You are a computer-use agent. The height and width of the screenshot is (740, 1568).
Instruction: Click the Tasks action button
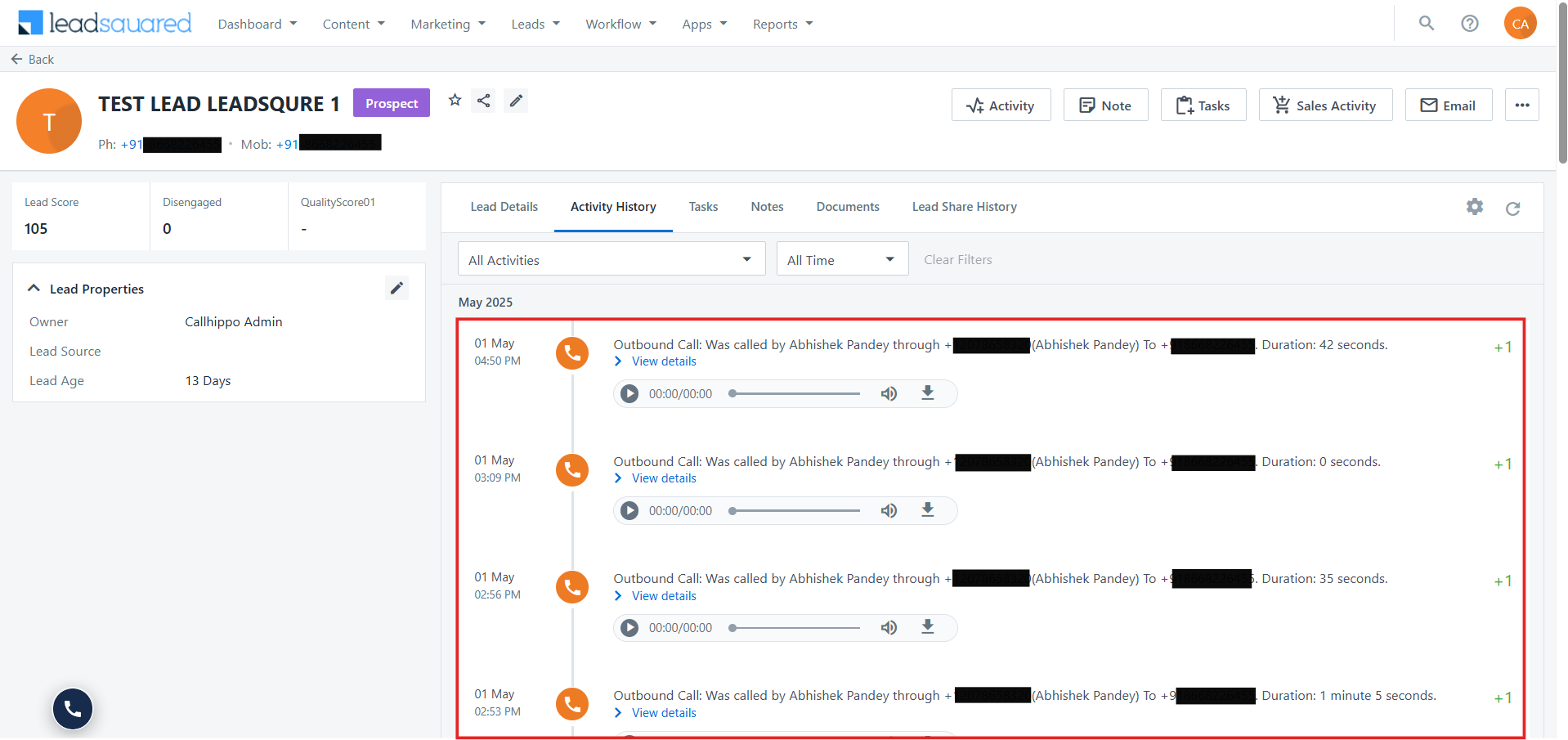(1203, 105)
